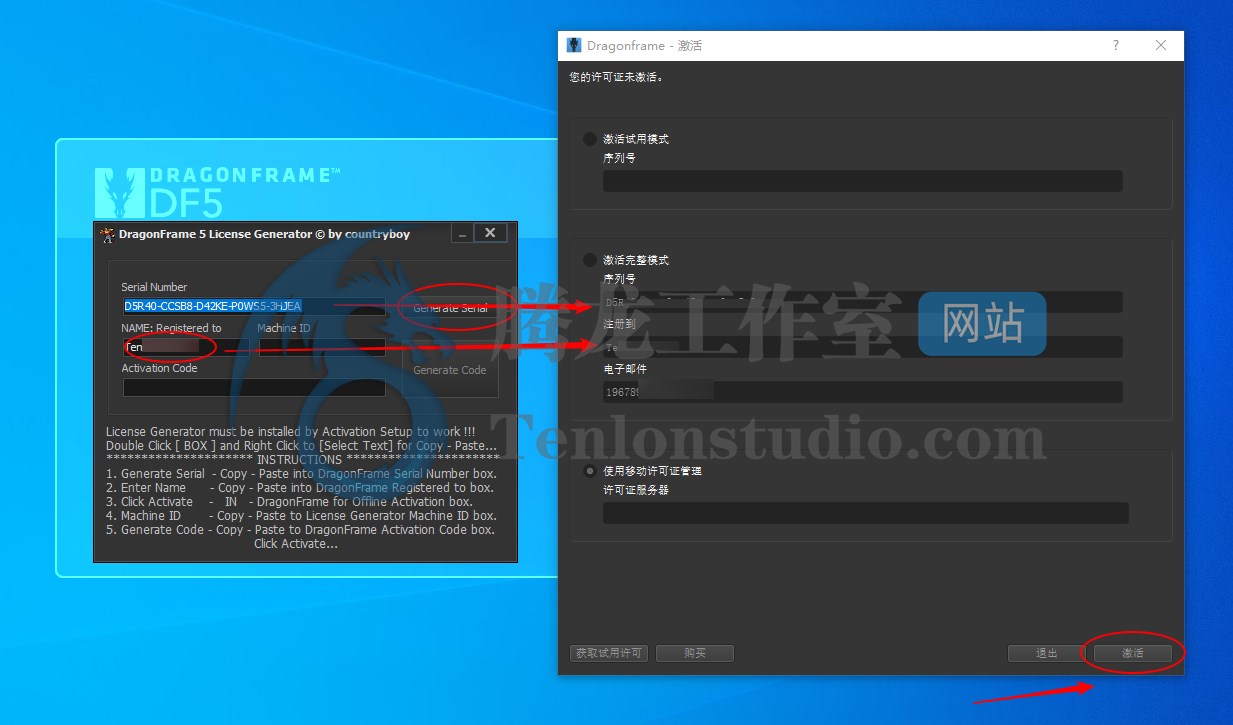Click the 激活 button to activate
The height and width of the screenshot is (725, 1233).
(x=1132, y=653)
